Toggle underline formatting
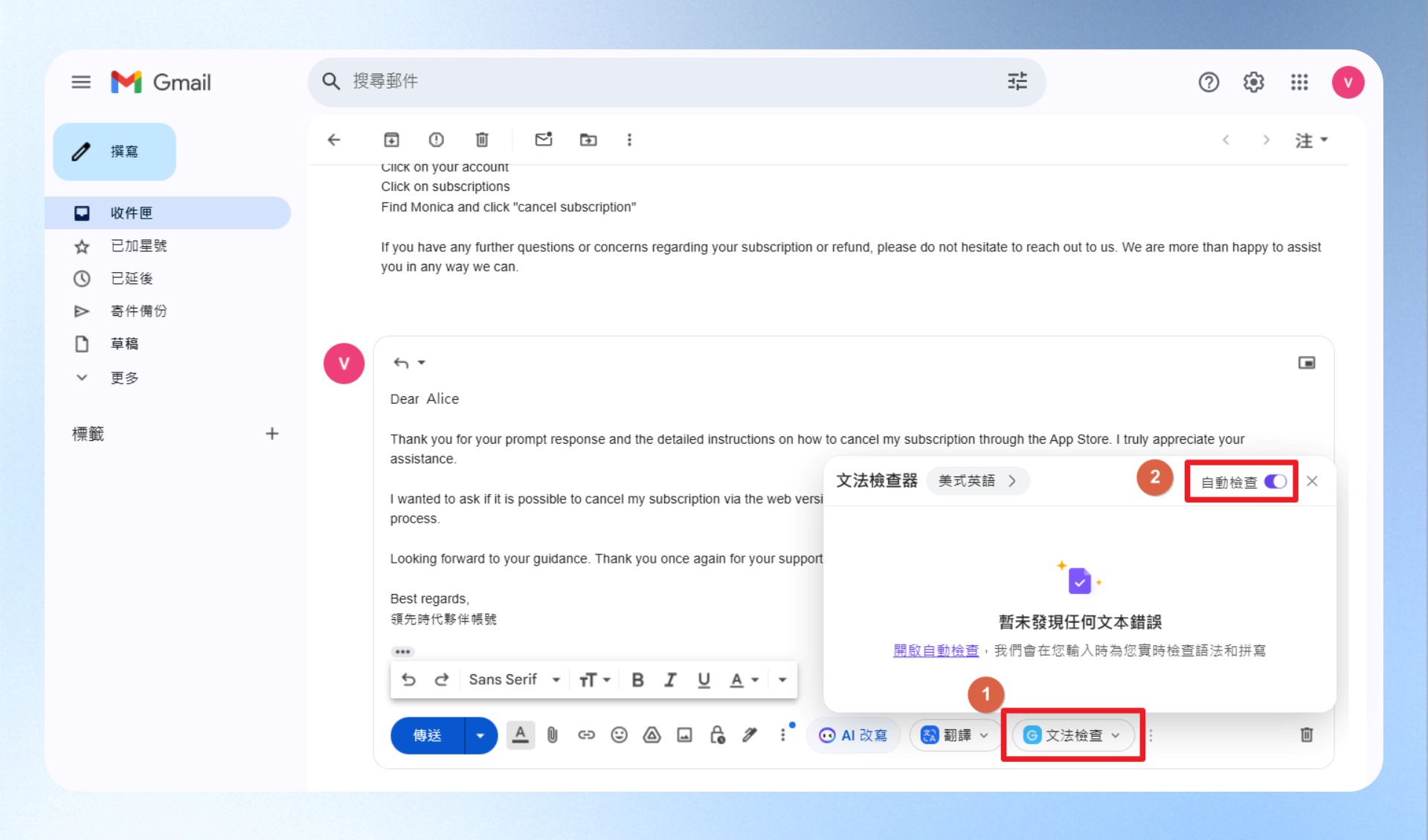 (704, 679)
